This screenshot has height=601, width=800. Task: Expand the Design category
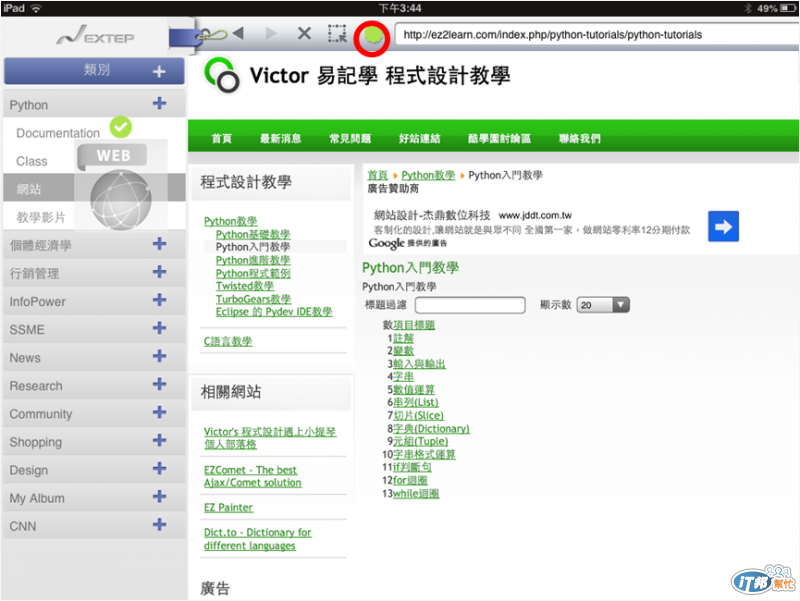click(159, 468)
